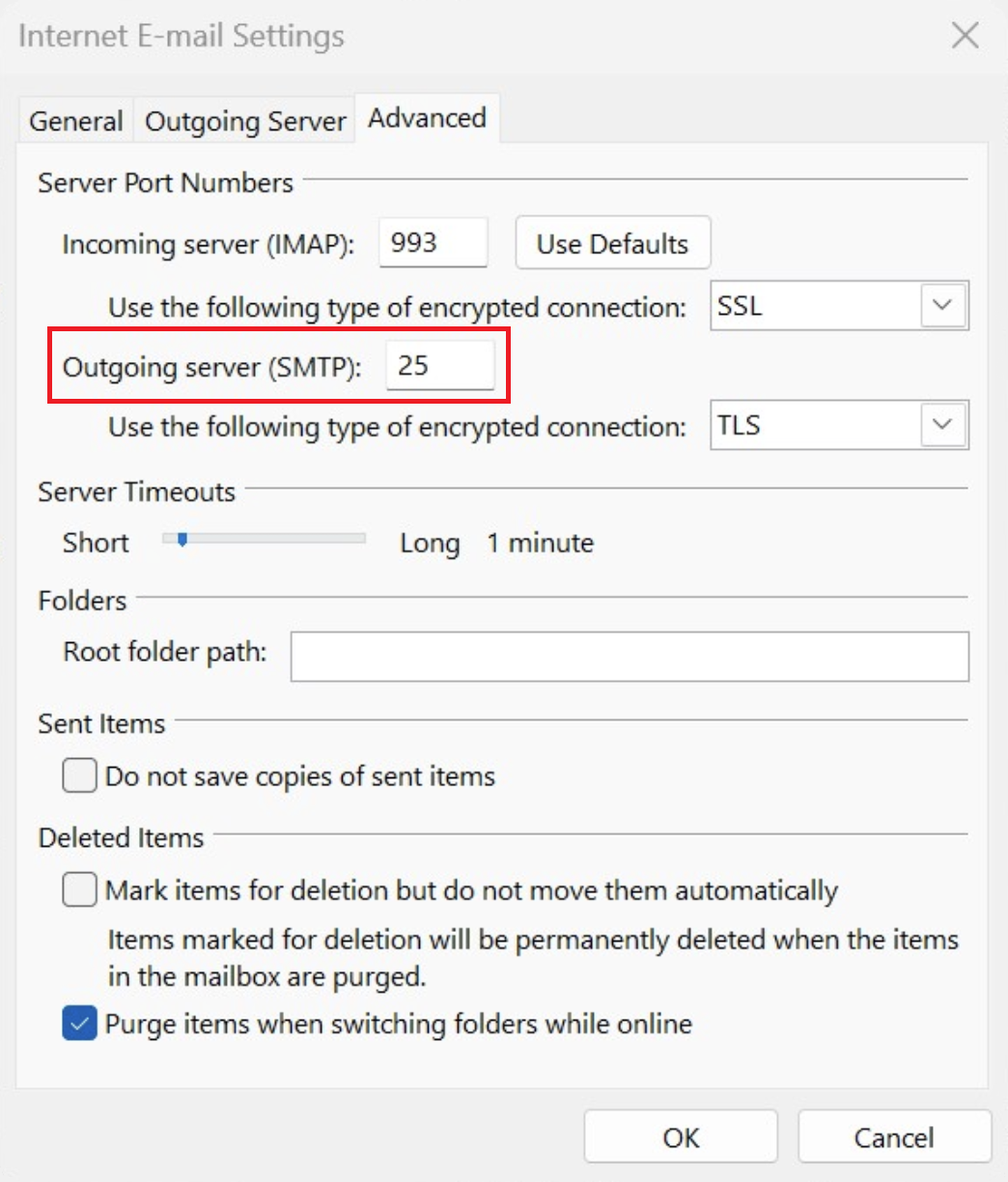1008x1182 pixels.
Task: Uncheck 'Purge items when switching folders' checkbox
Action: (x=80, y=1024)
